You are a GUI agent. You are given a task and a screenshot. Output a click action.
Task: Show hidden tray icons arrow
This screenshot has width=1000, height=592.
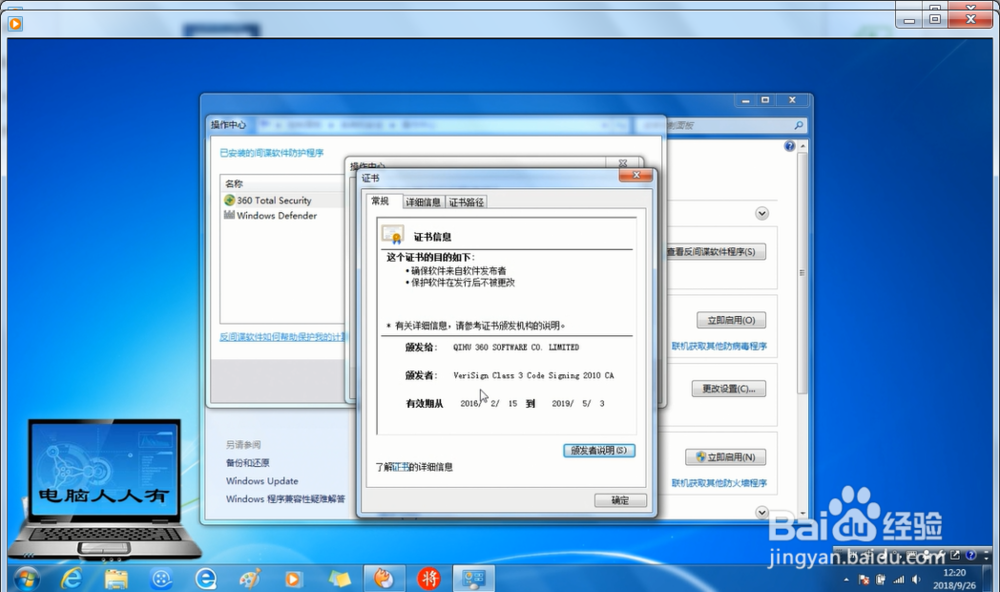pyautogui.click(x=846, y=580)
